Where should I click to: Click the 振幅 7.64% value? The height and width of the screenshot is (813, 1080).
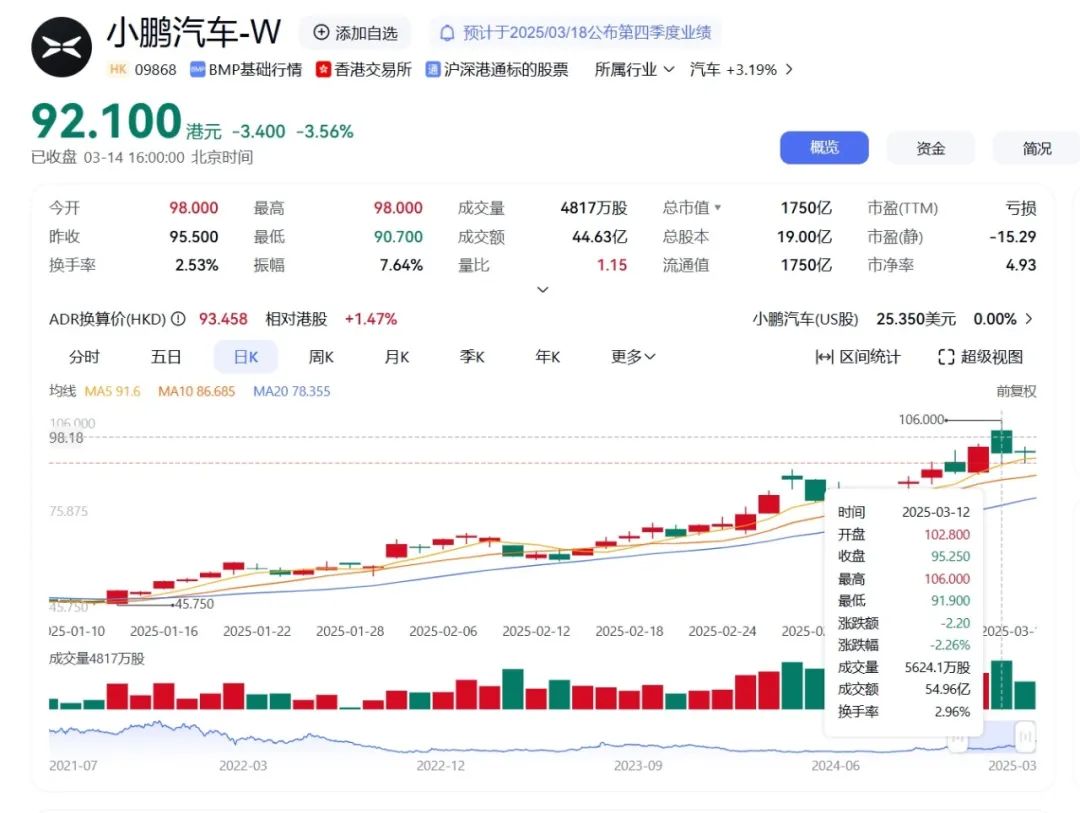(401, 265)
